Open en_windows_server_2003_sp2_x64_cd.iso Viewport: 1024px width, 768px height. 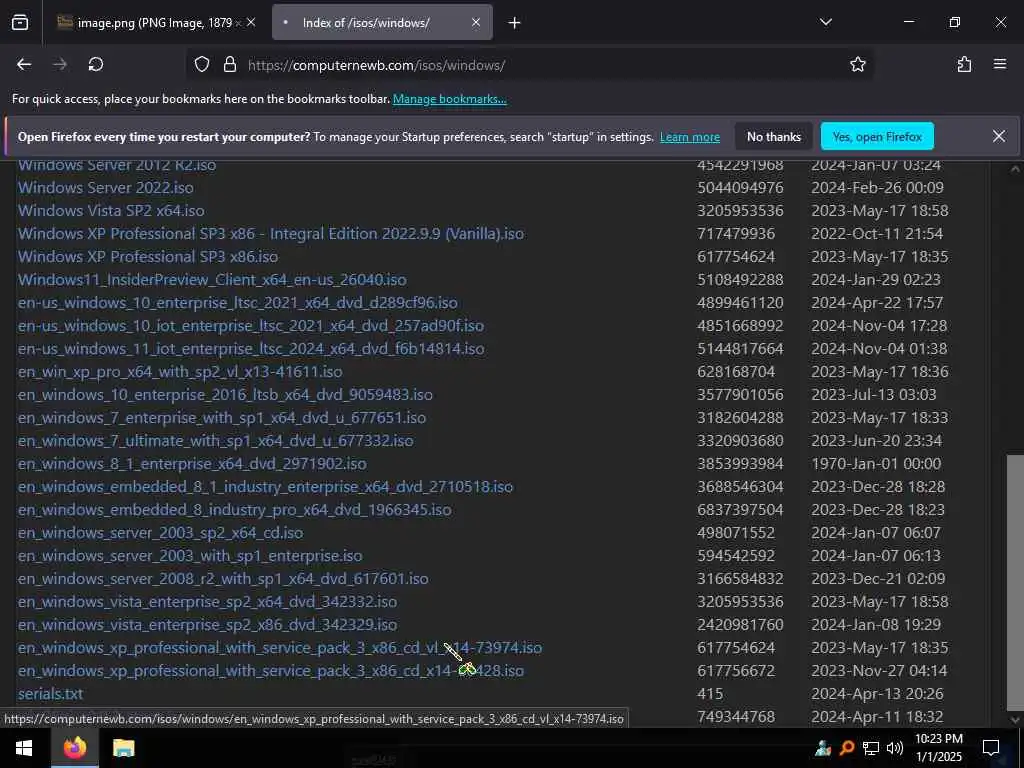point(161,533)
